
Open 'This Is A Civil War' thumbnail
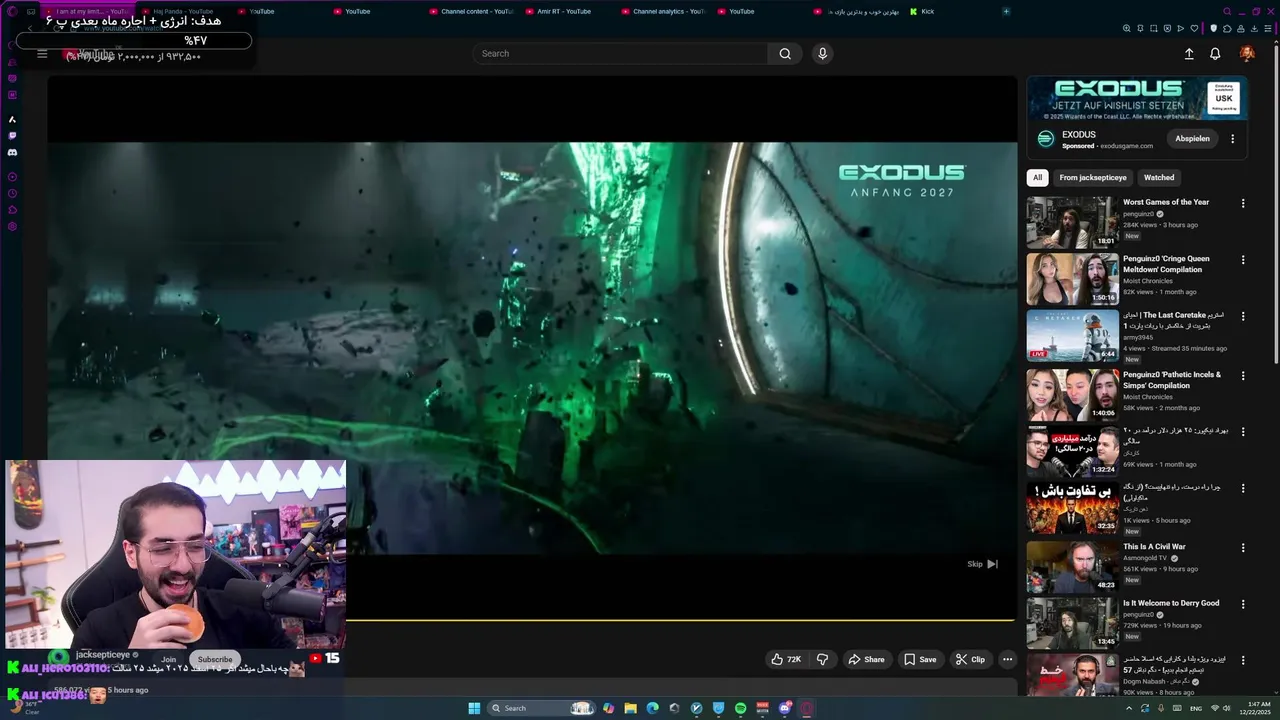(x=1072, y=567)
